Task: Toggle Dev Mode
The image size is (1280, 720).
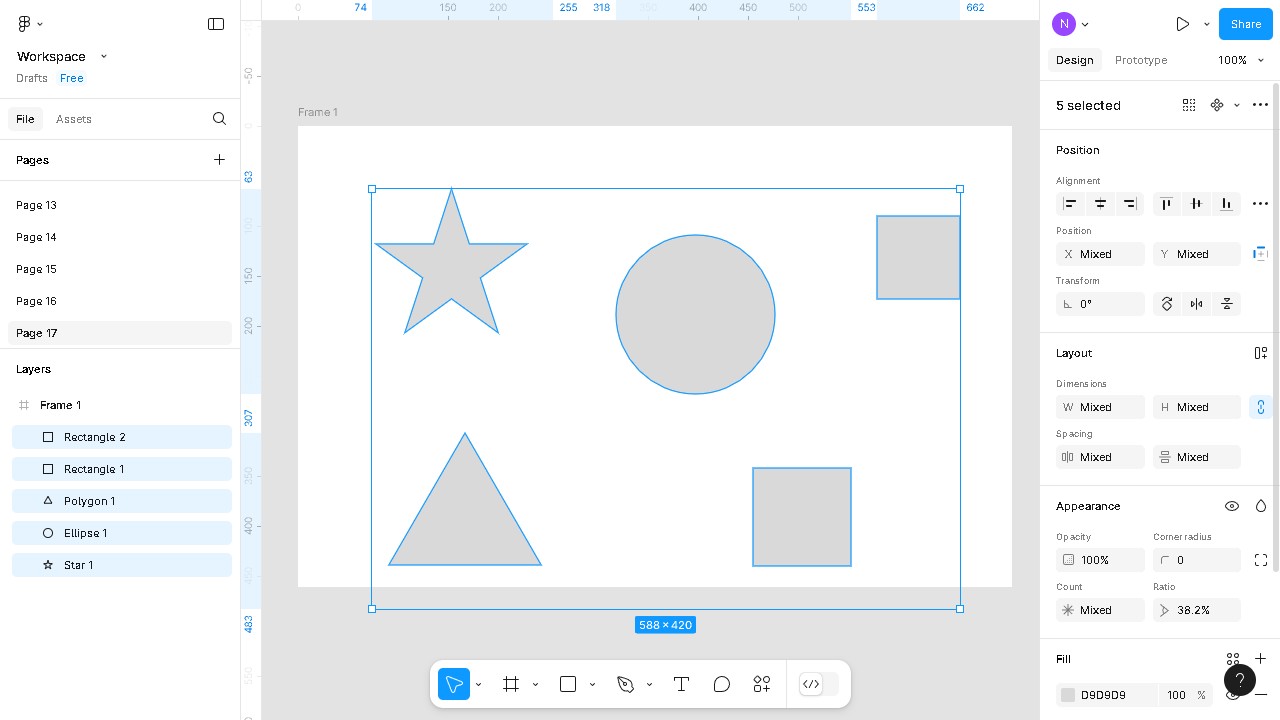Action: [811, 684]
